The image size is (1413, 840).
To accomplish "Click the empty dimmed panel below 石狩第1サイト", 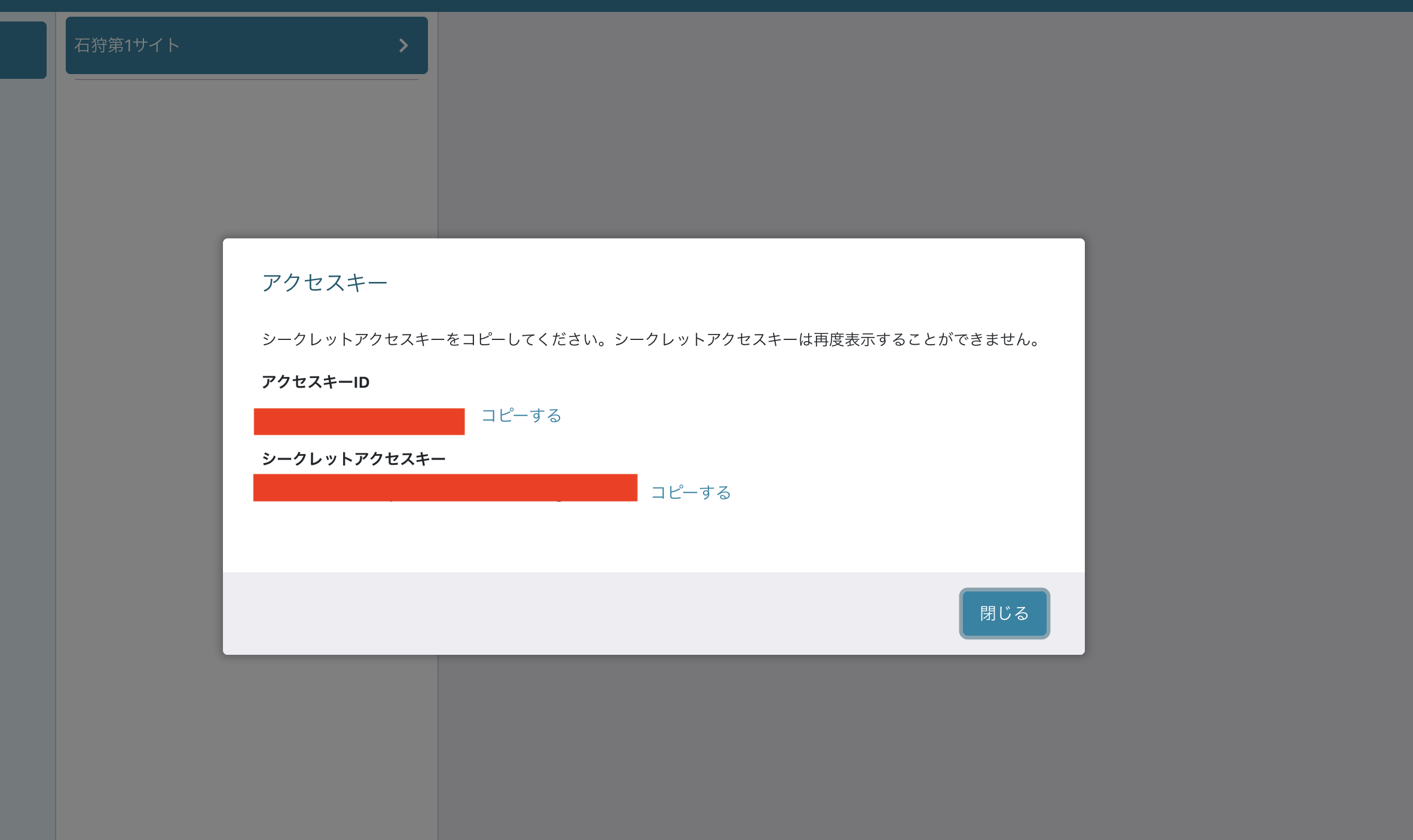I will [x=246, y=161].
